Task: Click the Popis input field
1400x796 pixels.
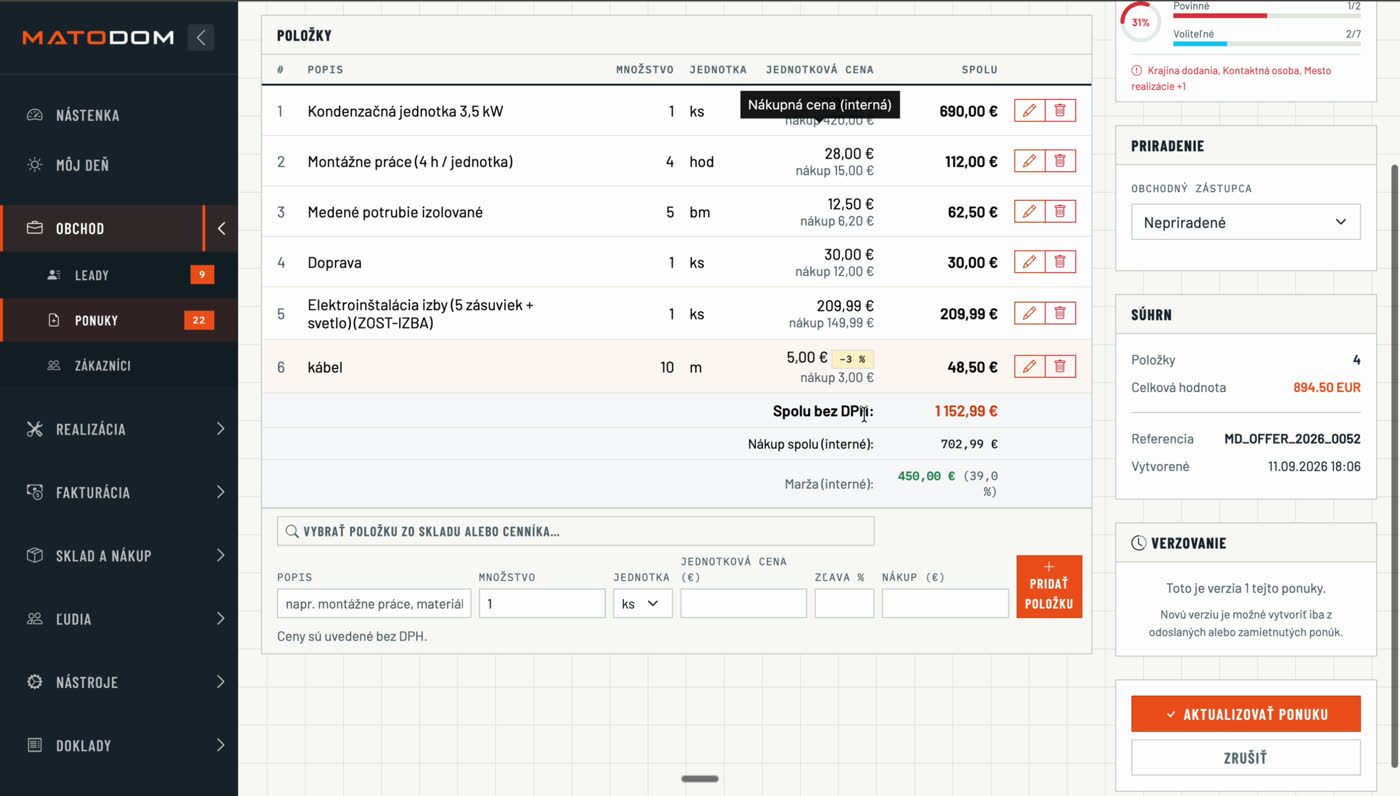Action: 374,604
